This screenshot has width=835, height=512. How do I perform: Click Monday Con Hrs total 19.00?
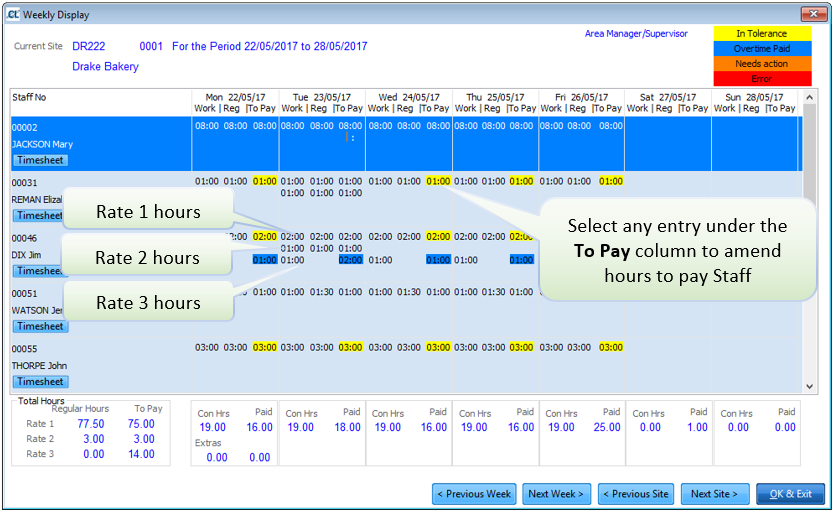(x=212, y=427)
